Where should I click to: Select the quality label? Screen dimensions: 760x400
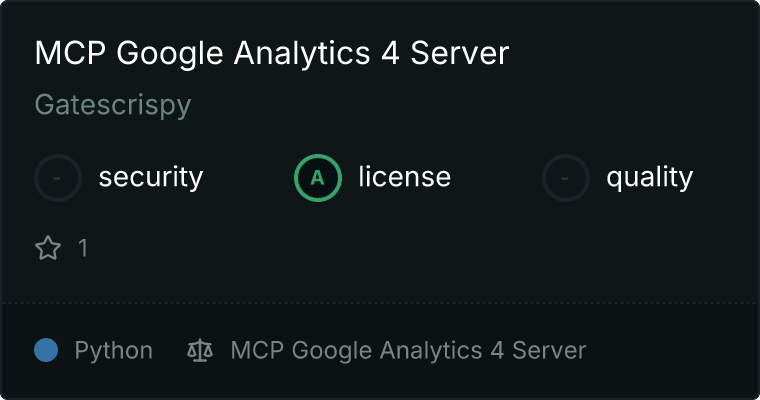click(649, 178)
